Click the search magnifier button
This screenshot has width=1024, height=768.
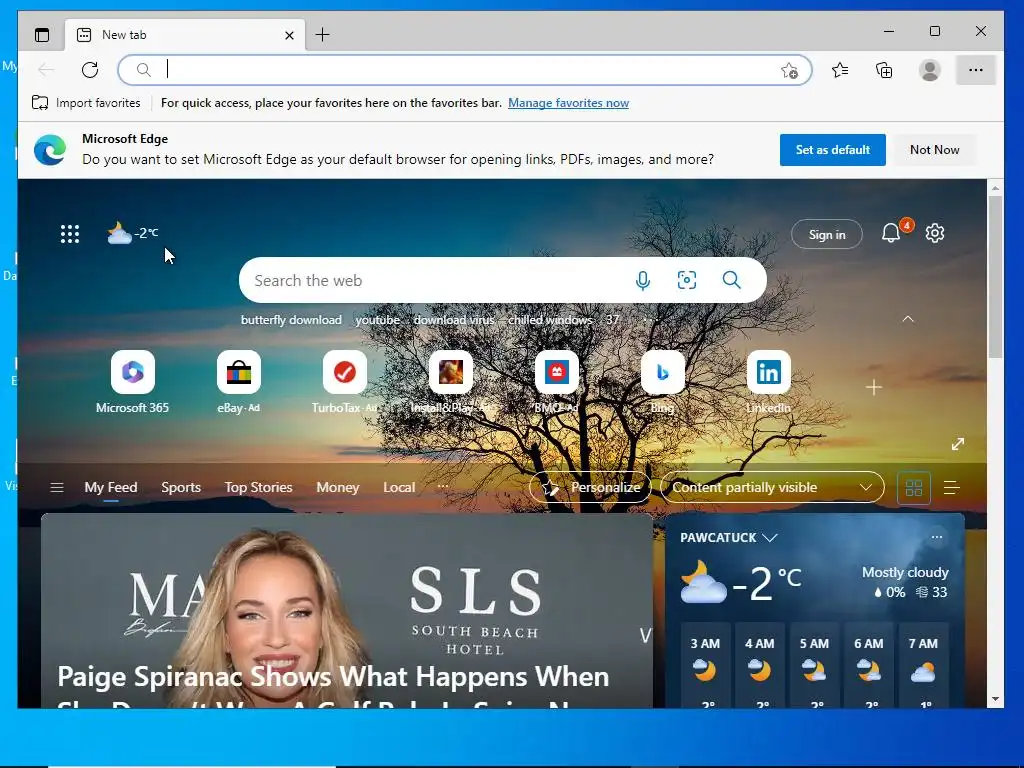point(731,280)
